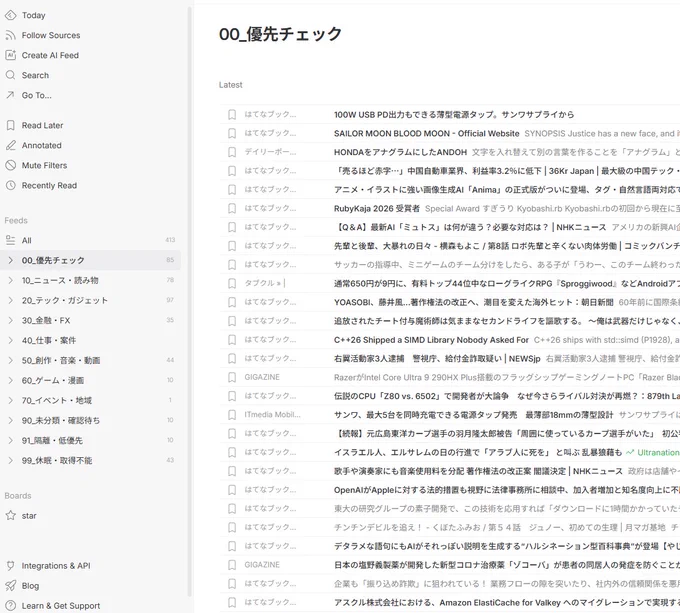
Task: Expand the 10_ニュース・読み物 folder chevron
Action: (10, 280)
